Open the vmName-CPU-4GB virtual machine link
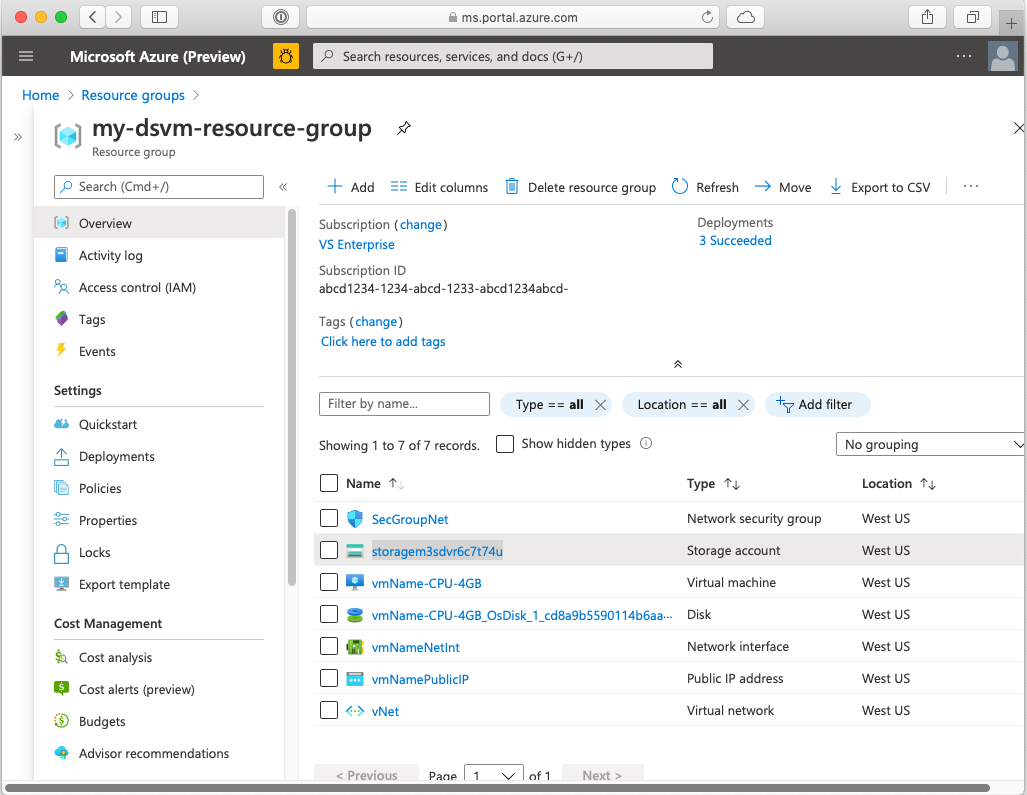 pyautogui.click(x=427, y=583)
